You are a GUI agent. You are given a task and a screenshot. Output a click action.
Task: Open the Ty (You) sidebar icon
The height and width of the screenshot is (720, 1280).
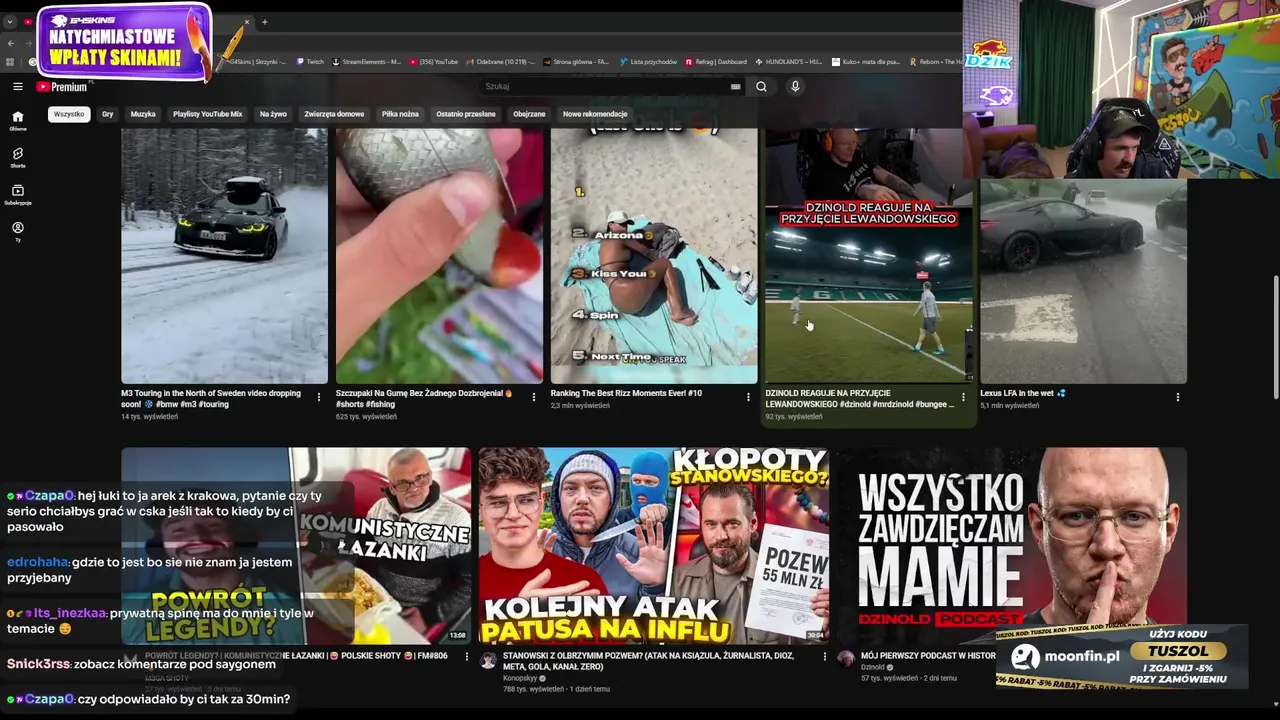(x=17, y=231)
